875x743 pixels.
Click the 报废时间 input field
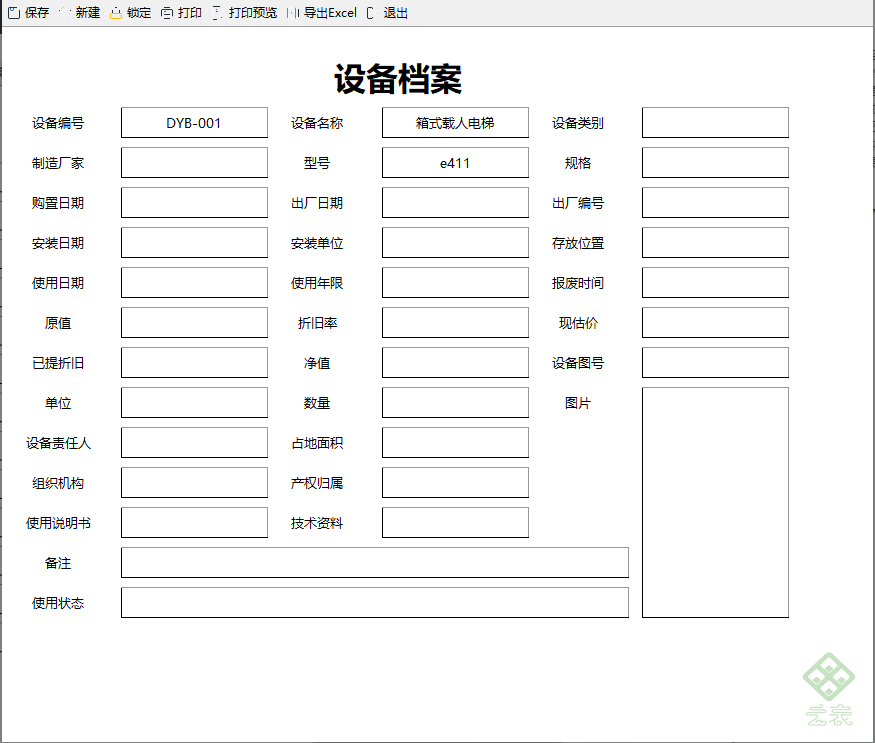click(x=715, y=282)
